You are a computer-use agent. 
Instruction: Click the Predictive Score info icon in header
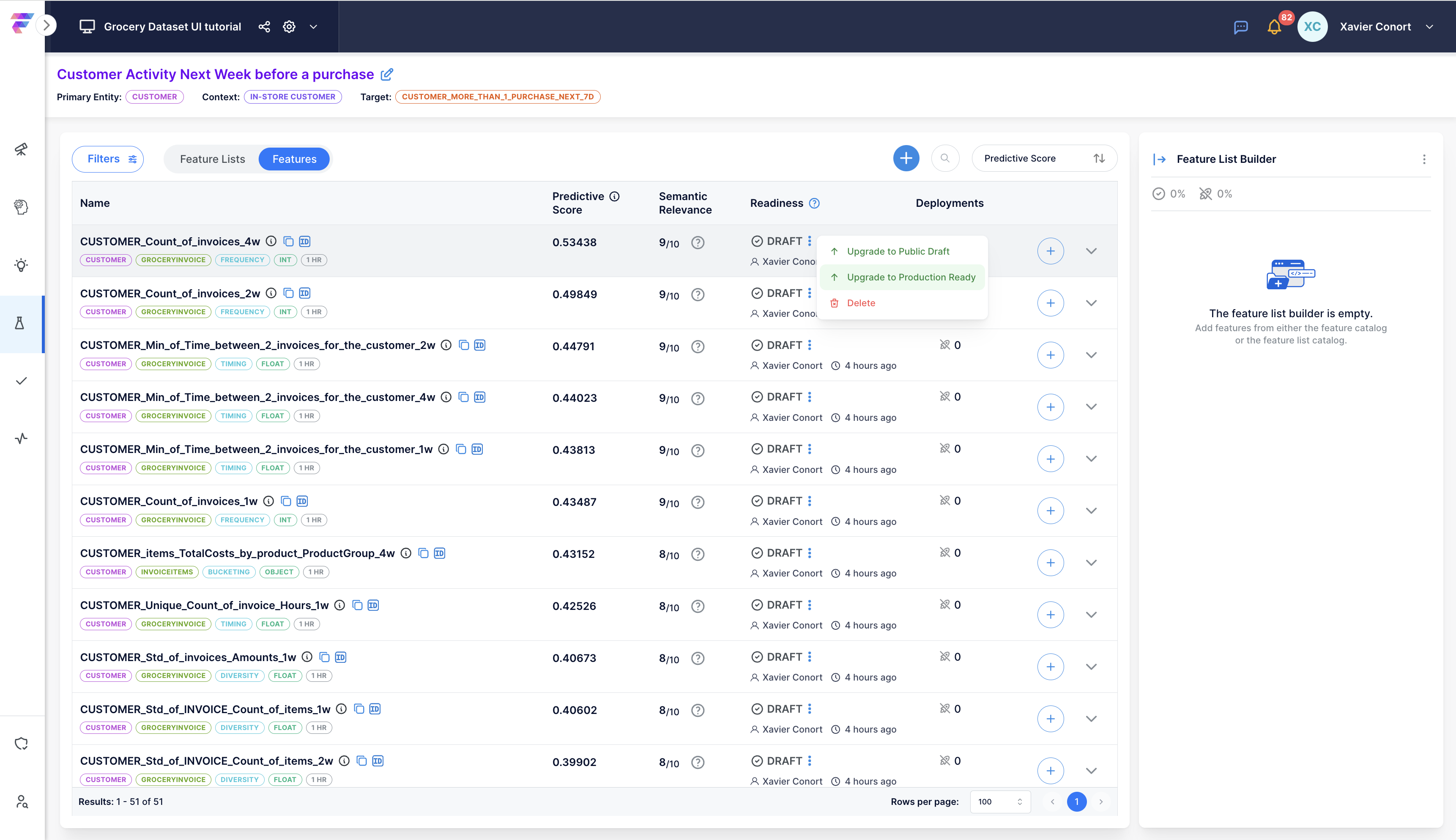(x=615, y=197)
